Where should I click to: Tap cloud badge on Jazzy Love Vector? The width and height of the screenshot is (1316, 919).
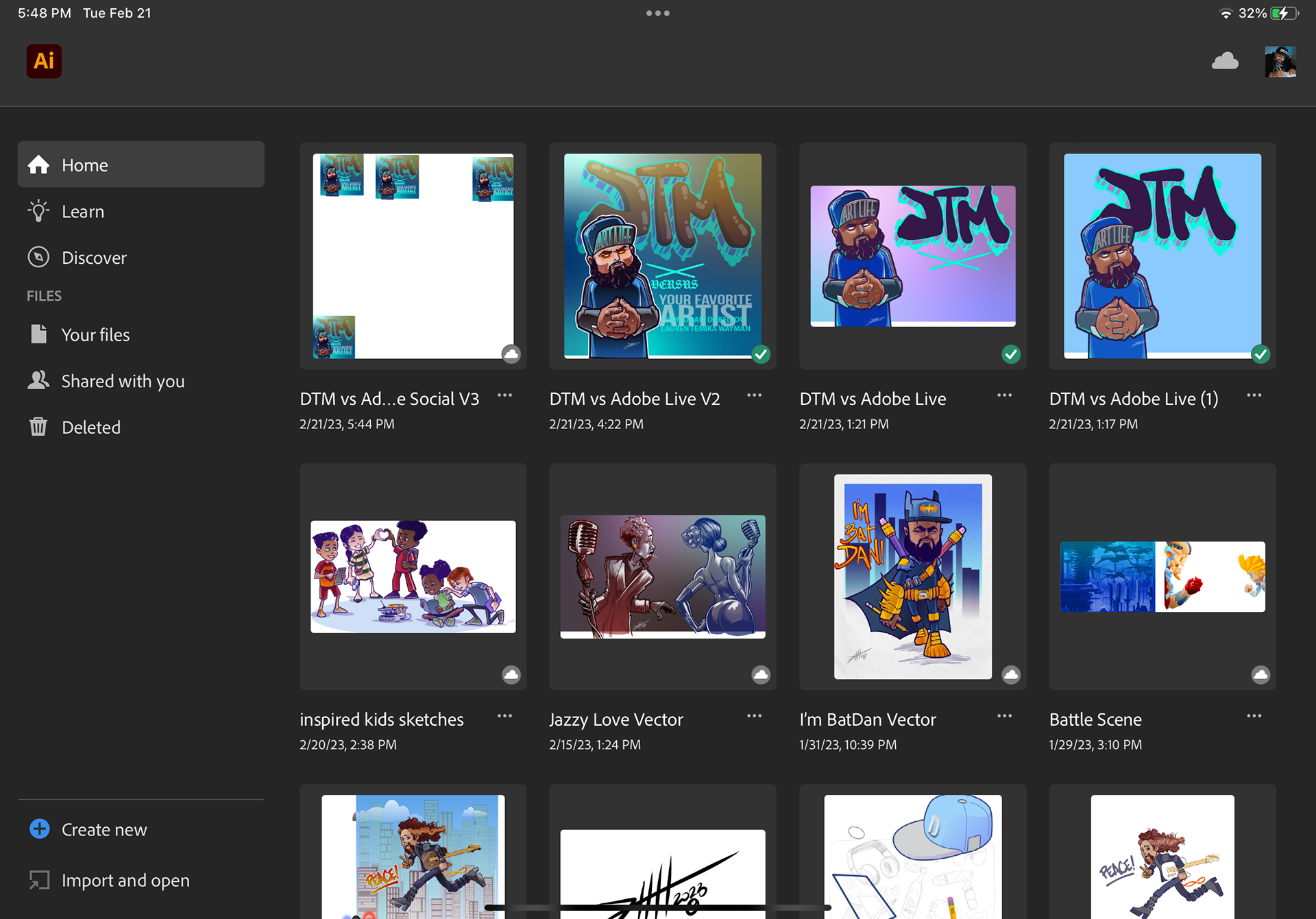(x=761, y=675)
